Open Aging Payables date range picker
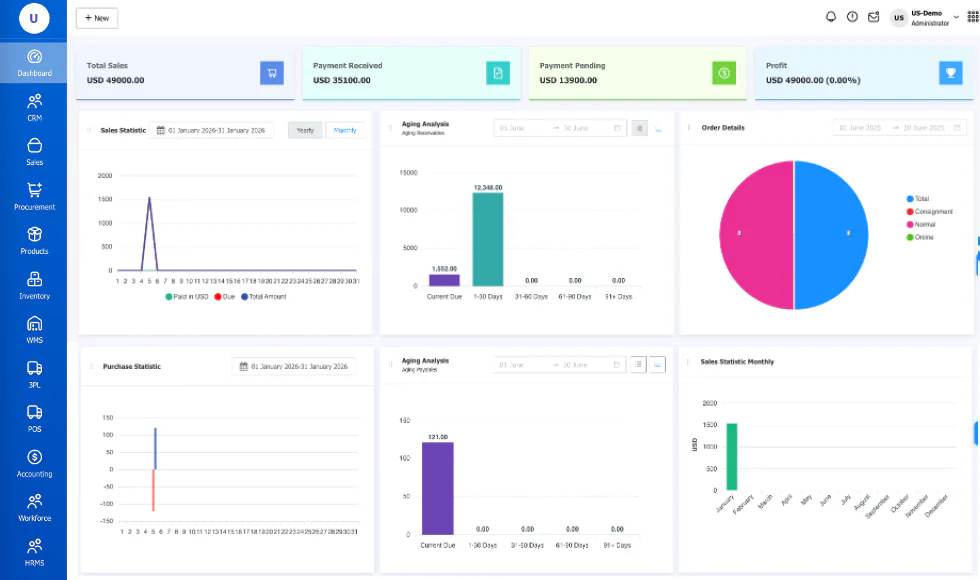Image resolution: width=980 pixels, height=580 pixels. [x=560, y=364]
